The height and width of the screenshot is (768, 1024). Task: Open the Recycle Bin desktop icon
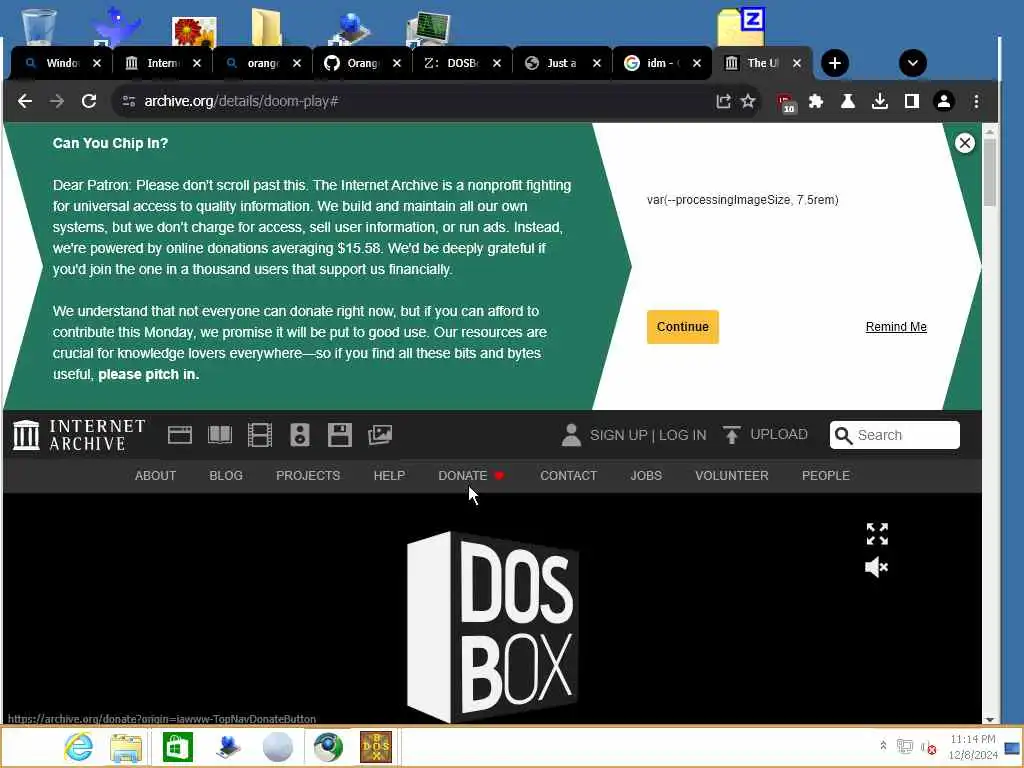tap(39, 26)
